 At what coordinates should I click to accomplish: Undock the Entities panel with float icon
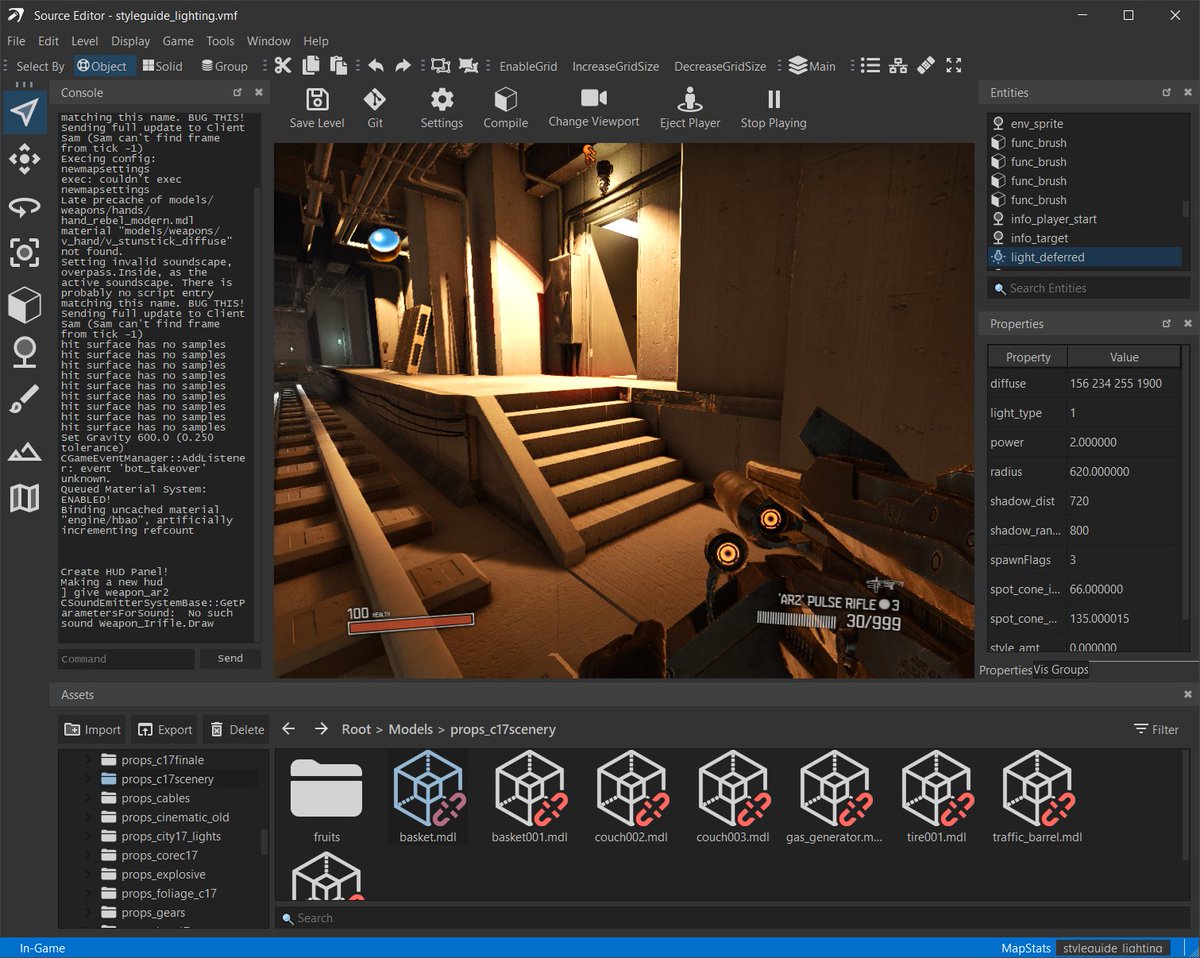(x=1166, y=92)
